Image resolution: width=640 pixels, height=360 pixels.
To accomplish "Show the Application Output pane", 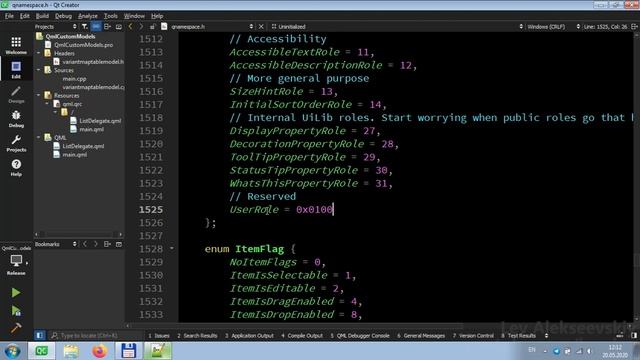I will pyautogui.click(x=249, y=336).
